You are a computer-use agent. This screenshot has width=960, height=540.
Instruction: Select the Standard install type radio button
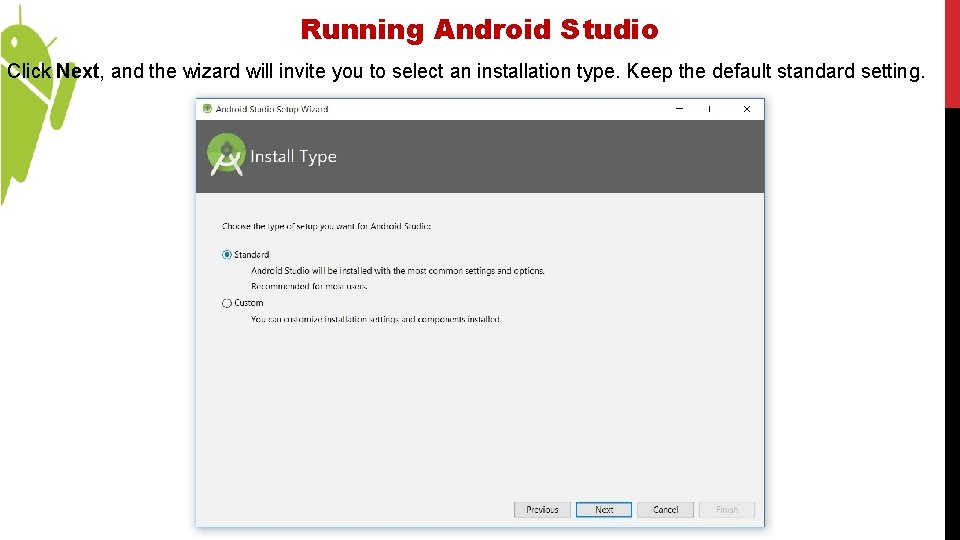click(227, 255)
